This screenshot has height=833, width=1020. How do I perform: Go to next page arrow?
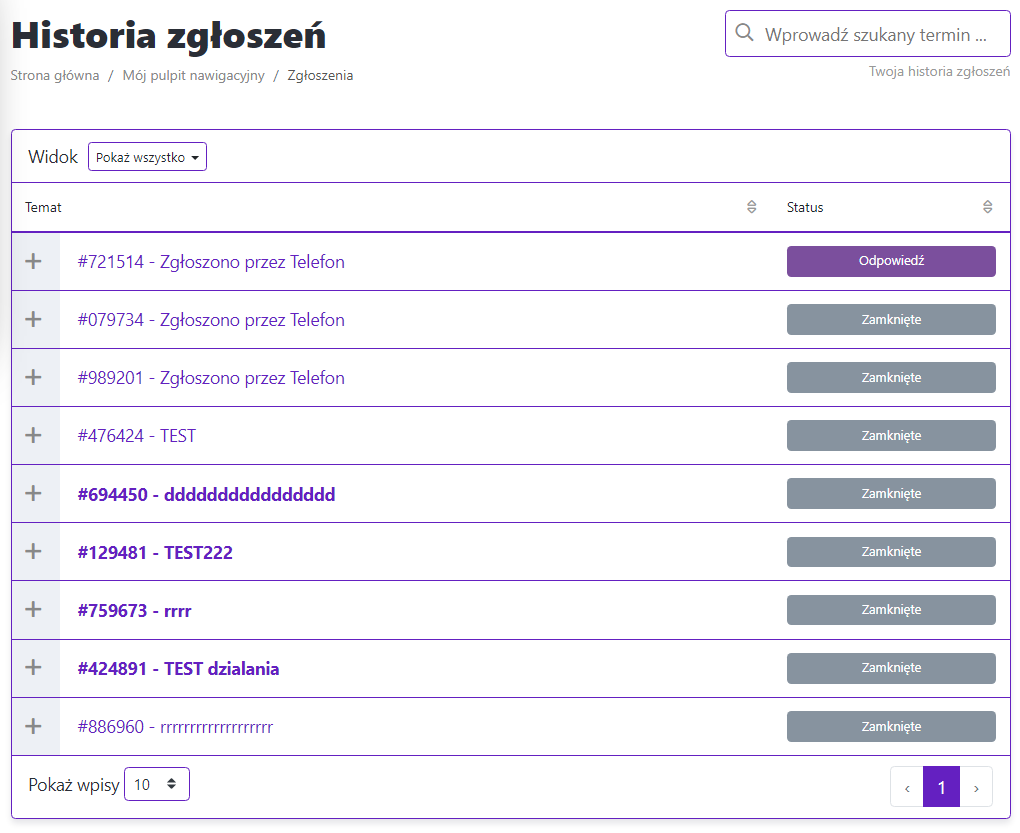coord(976,787)
